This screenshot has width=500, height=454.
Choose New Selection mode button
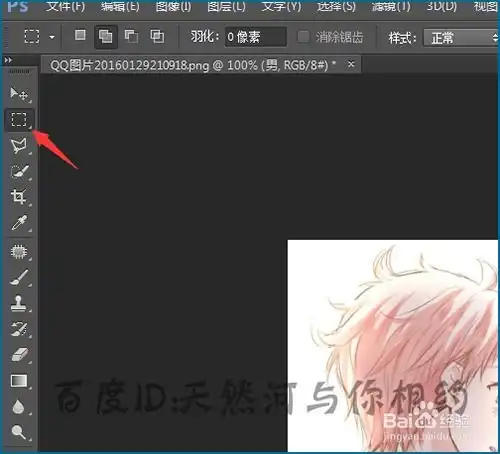tap(80, 35)
